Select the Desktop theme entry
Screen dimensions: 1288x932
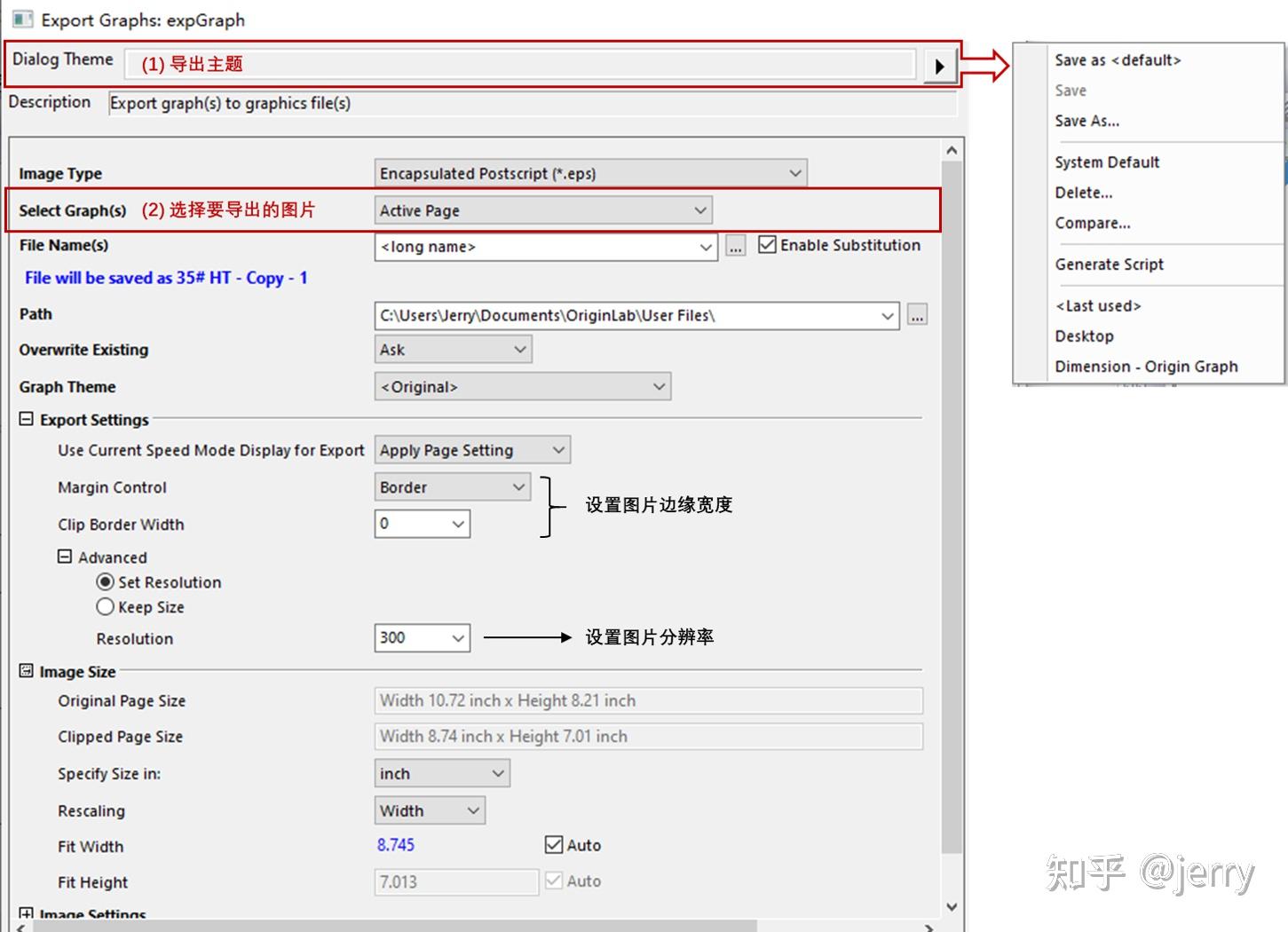pyautogui.click(x=1084, y=336)
